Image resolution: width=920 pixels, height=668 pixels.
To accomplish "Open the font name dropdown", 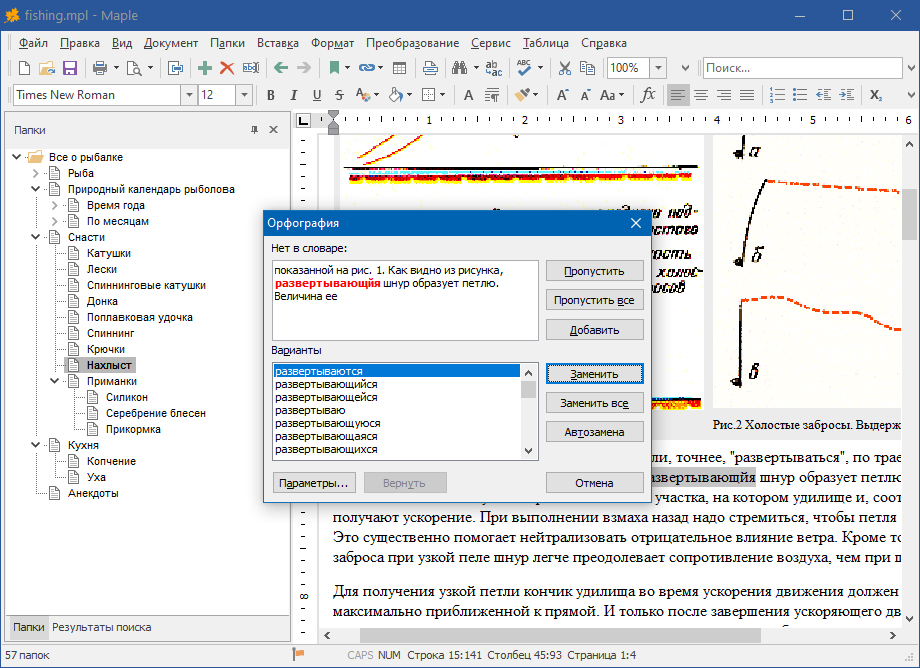I will 188,95.
